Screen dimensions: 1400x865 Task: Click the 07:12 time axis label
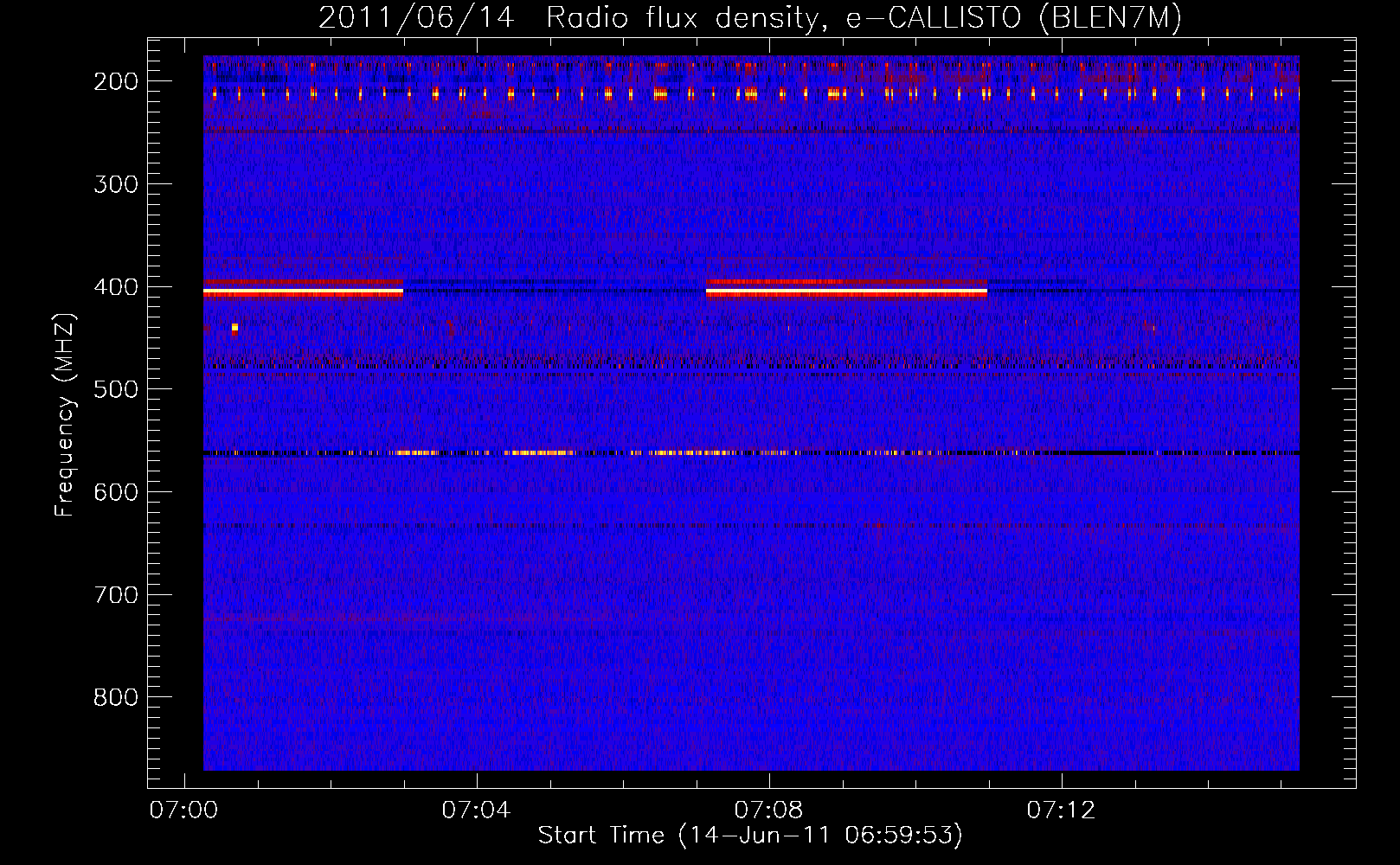pos(1062,811)
